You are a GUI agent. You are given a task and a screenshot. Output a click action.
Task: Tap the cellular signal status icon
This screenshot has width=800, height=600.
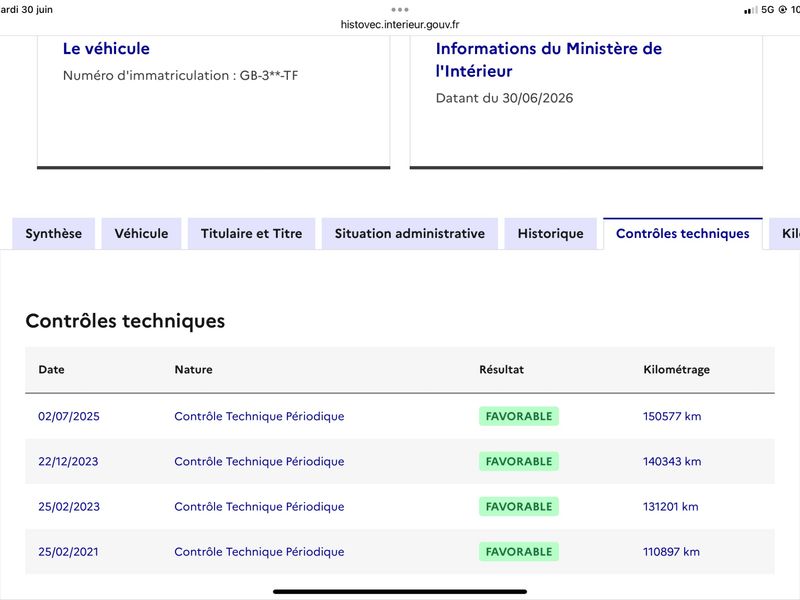[x=751, y=10]
